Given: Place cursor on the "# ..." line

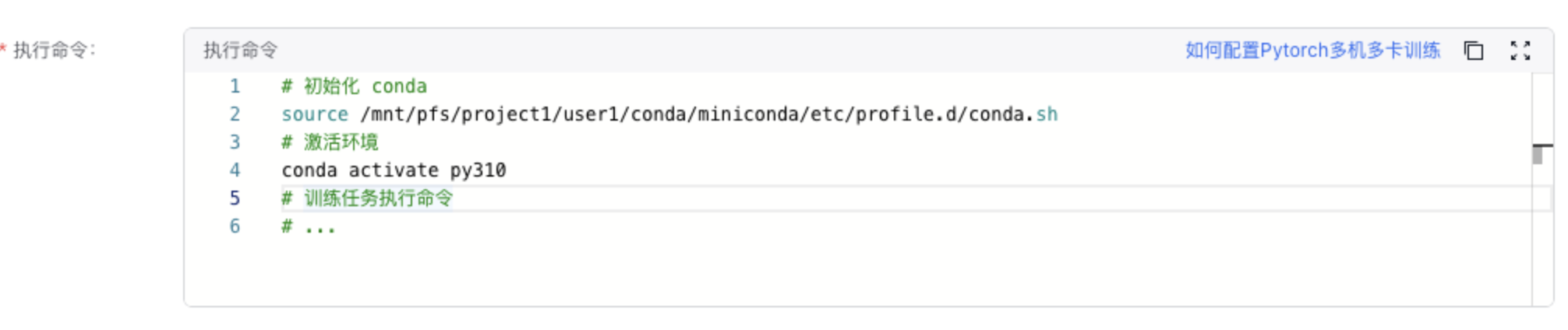Looking at the screenshot, I should [x=309, y=226].
